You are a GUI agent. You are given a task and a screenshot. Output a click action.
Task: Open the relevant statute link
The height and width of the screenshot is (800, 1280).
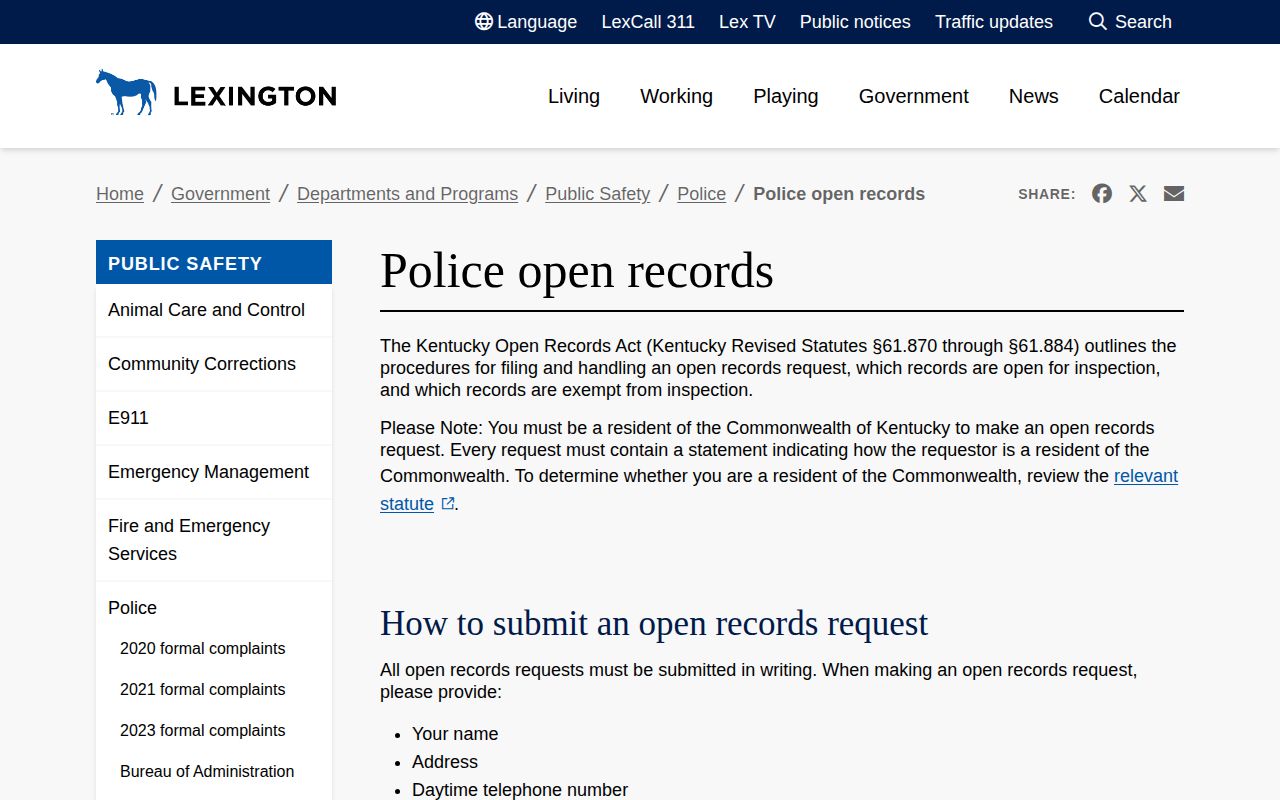(x=1146, y=476)
